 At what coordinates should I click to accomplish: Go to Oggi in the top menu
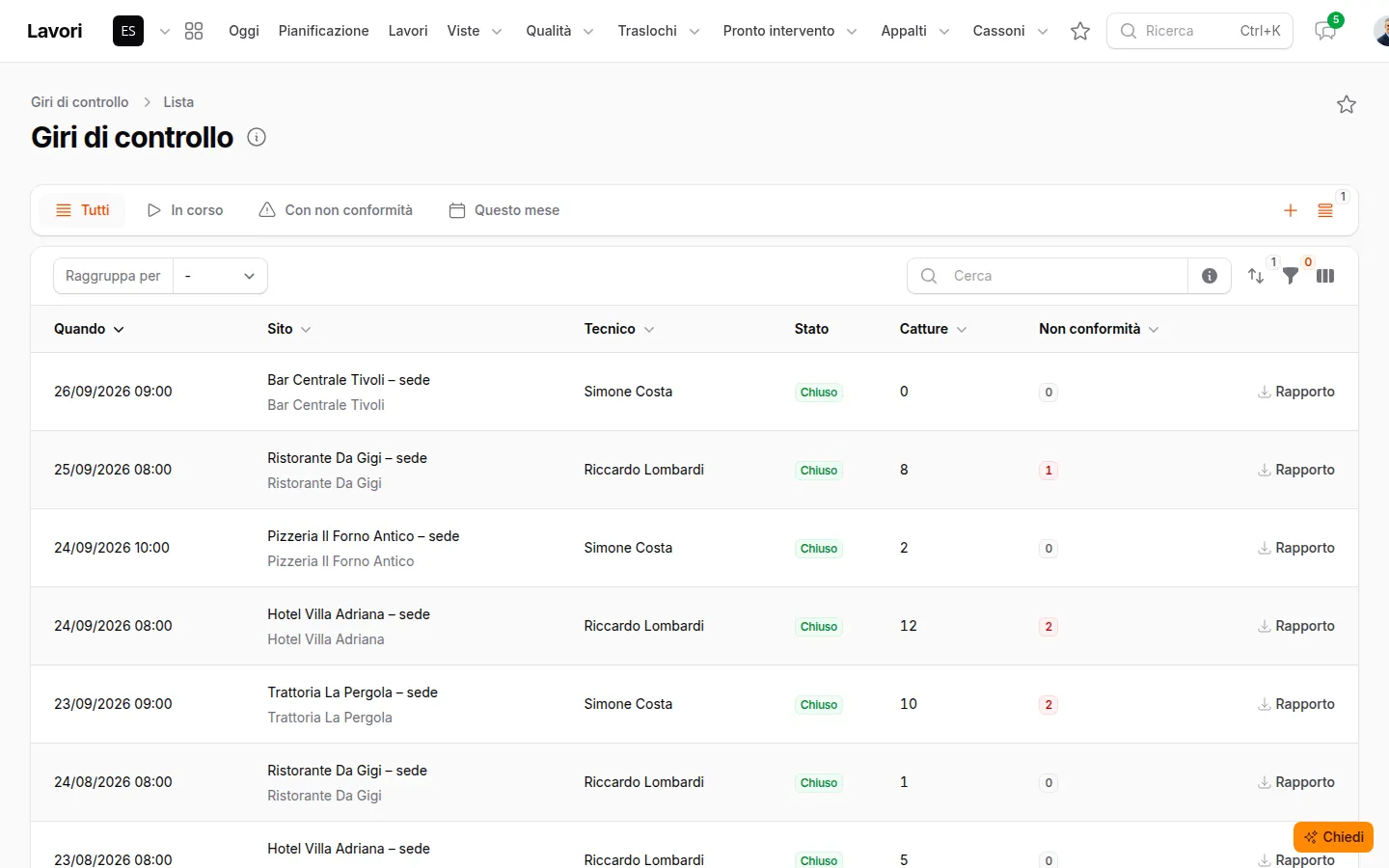(x=244, y=31)
